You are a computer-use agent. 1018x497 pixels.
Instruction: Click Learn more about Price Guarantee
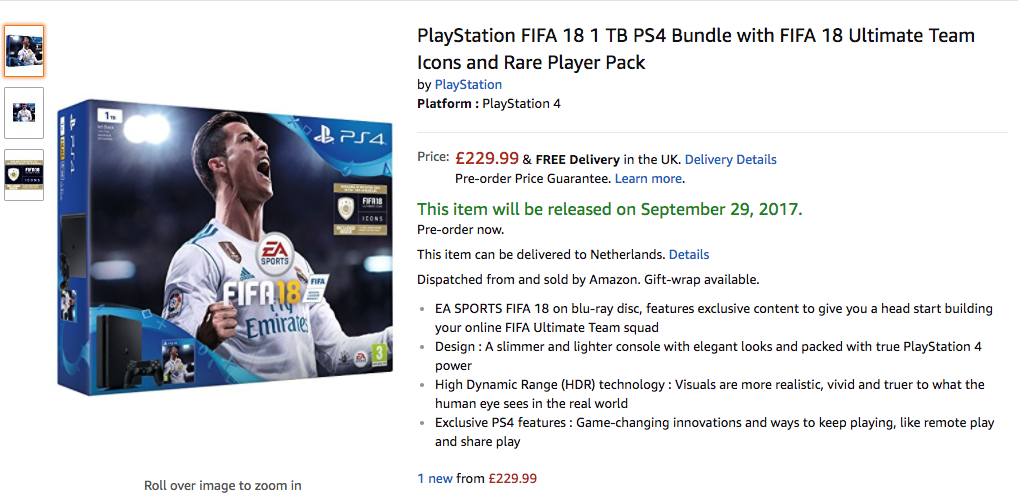pyautogui.click(x=648, y=178)
